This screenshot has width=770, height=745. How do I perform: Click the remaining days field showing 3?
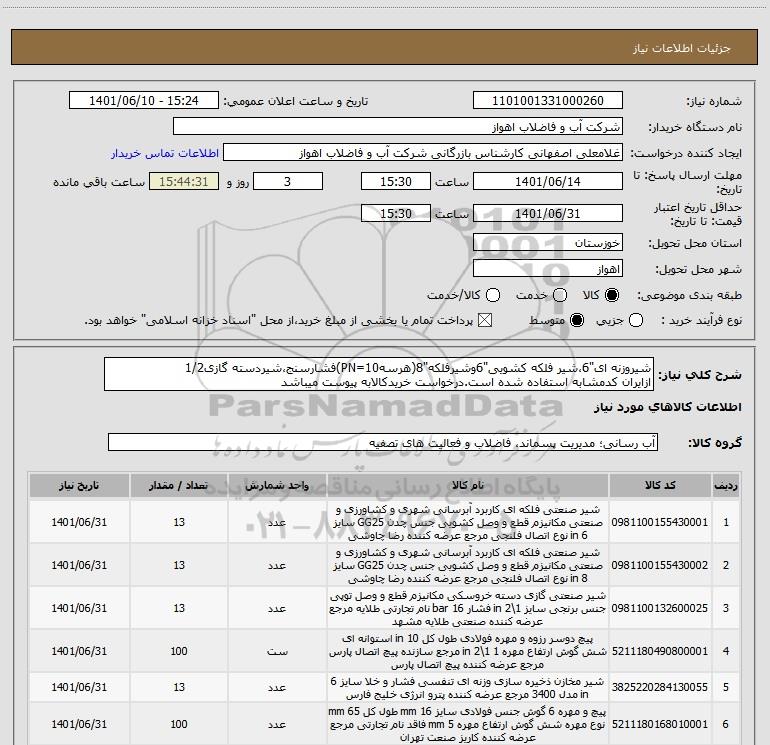coord(288,181)
